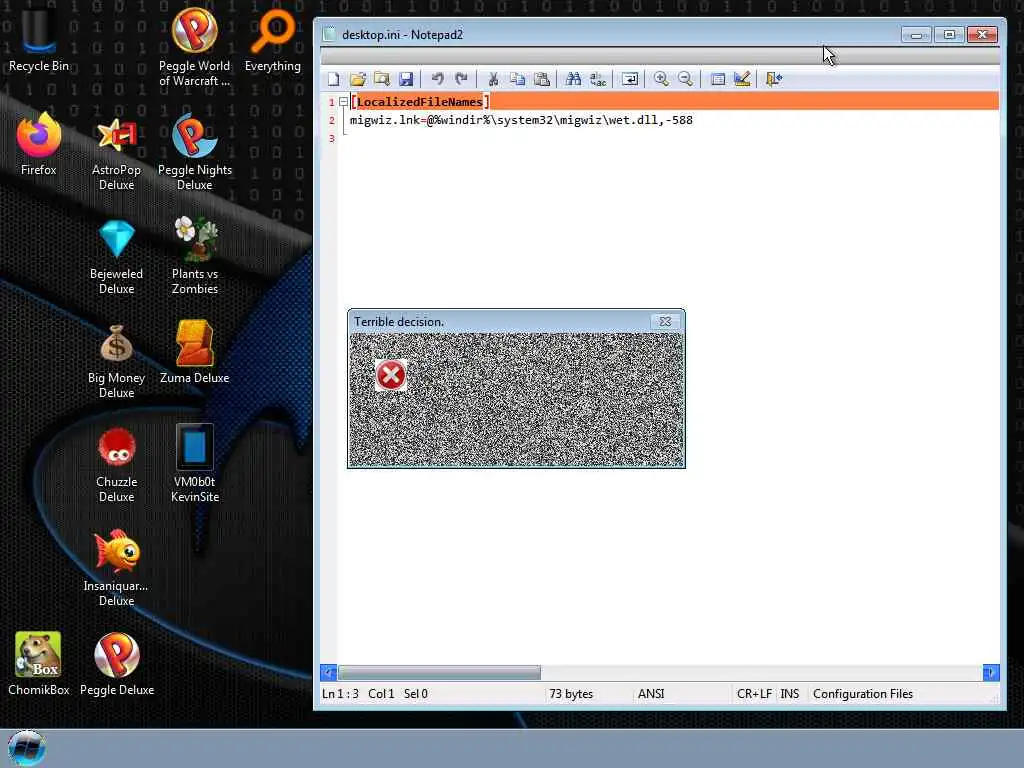Open the customize schemes icon

742,79
